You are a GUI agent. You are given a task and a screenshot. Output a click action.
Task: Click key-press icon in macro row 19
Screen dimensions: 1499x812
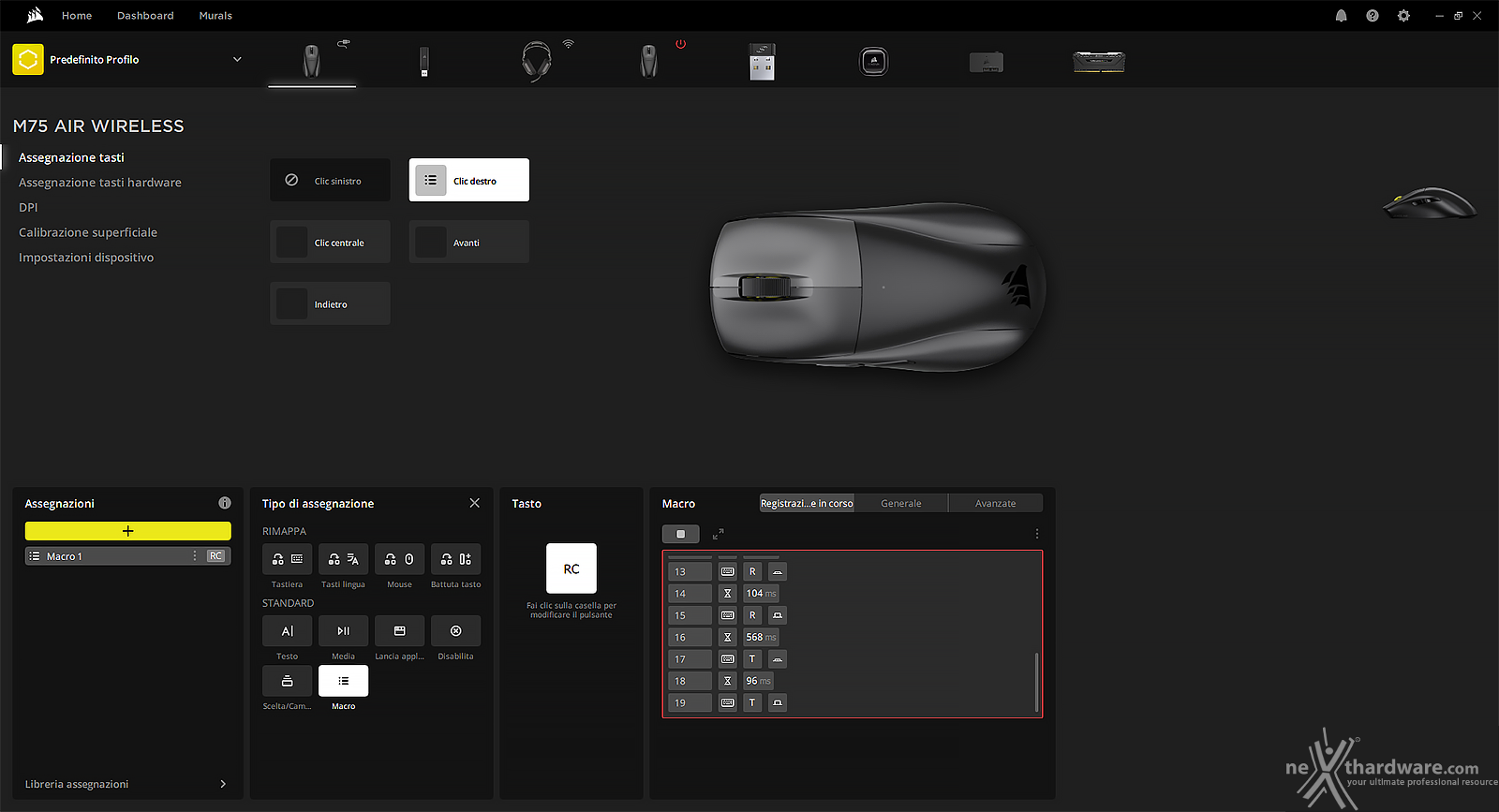click(x=777, y=702)
